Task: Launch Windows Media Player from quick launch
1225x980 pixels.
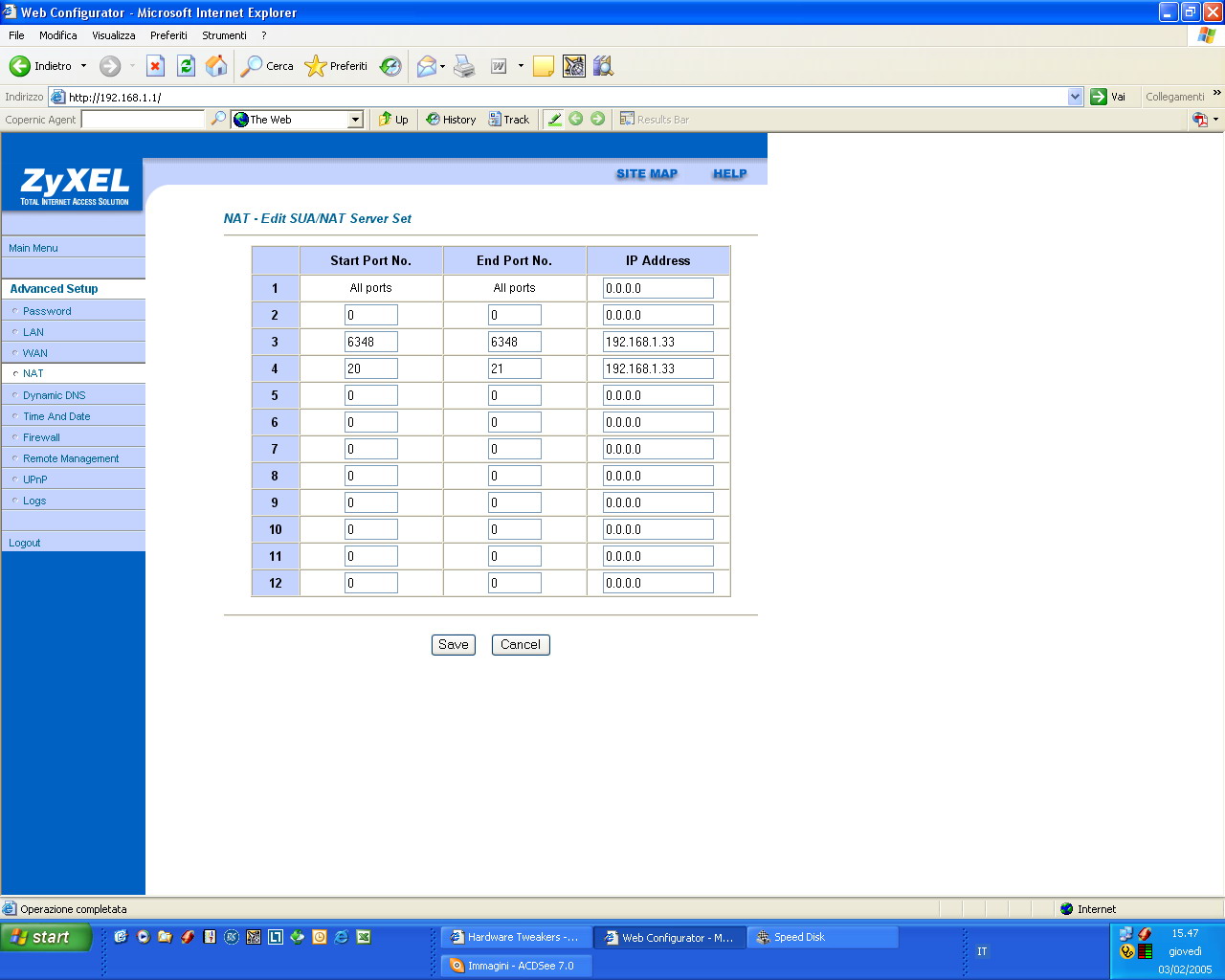Action: pos(144,937)
